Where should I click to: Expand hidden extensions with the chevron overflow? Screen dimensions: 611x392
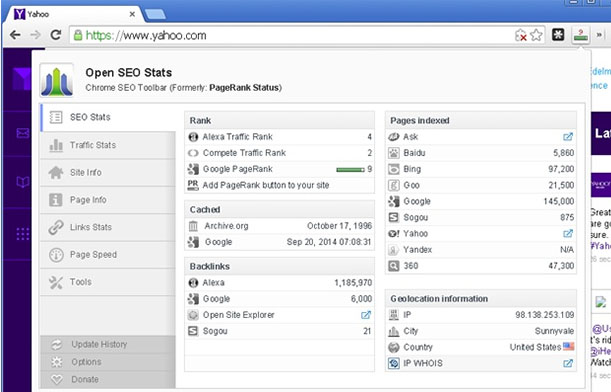[599, 35]
